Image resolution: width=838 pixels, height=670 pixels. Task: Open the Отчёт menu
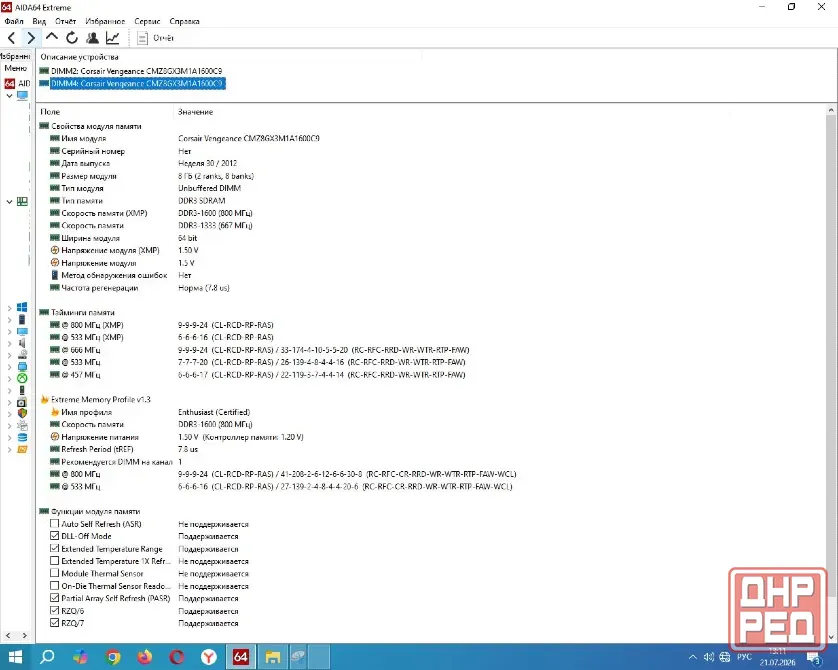[x=65, y=21]
